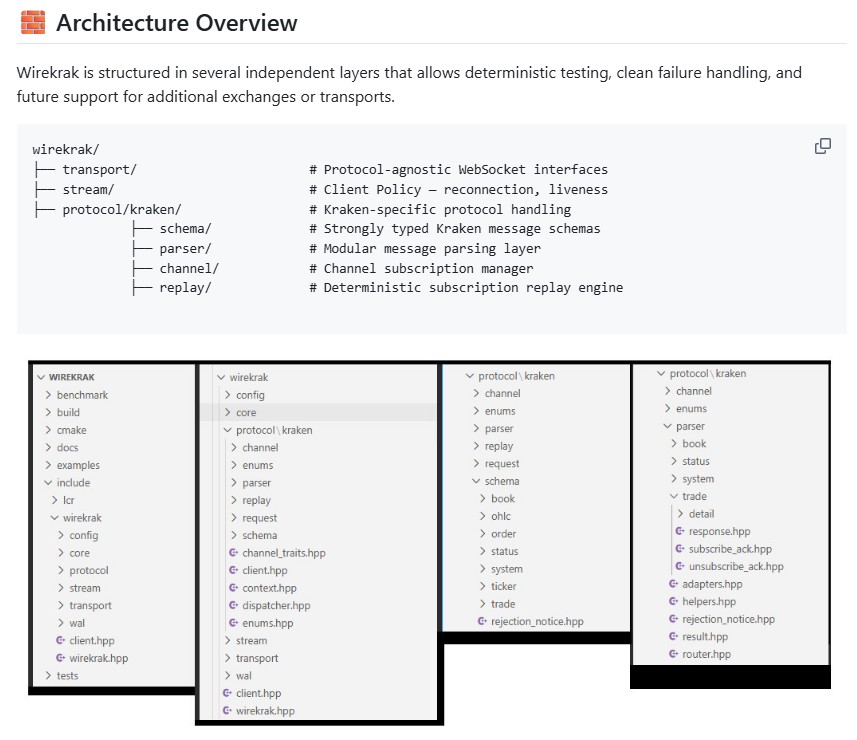857x740 pixels.
Task: Expand the ticker folder chevron
Action: (483, 586)
